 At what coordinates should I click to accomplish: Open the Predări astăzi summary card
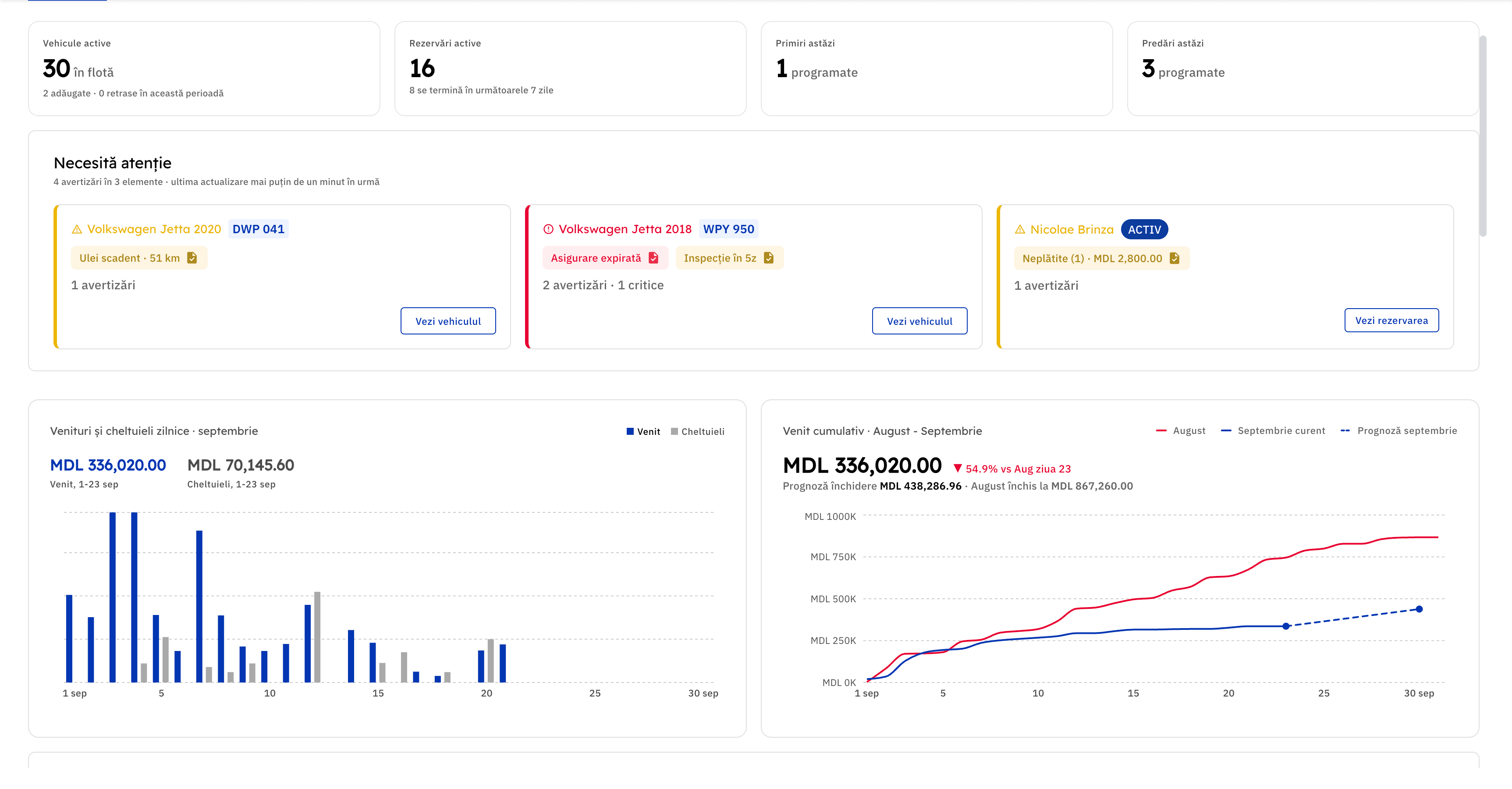coord(1303,69)
